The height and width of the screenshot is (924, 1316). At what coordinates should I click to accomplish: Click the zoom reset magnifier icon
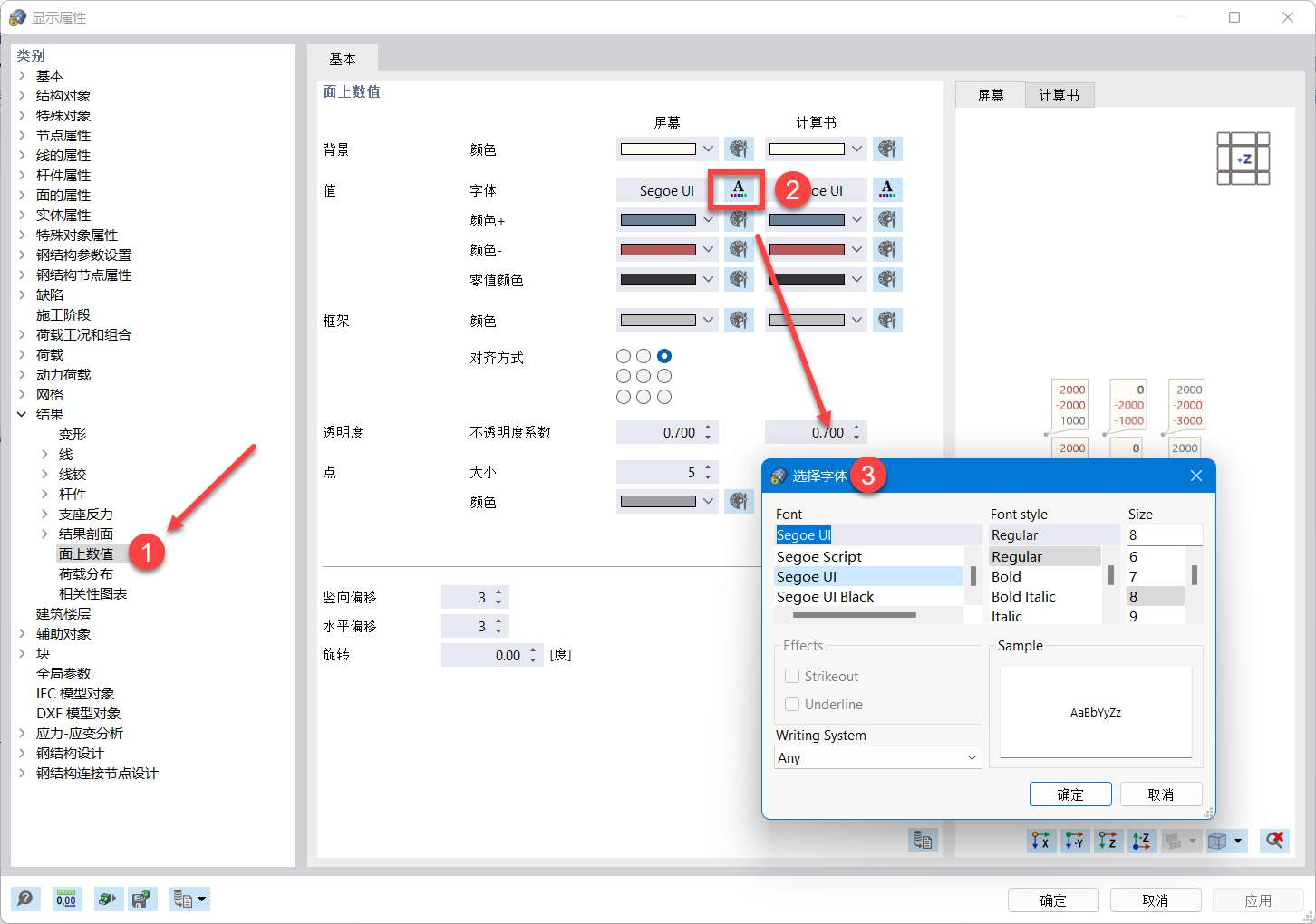[x=1273, y=841]
